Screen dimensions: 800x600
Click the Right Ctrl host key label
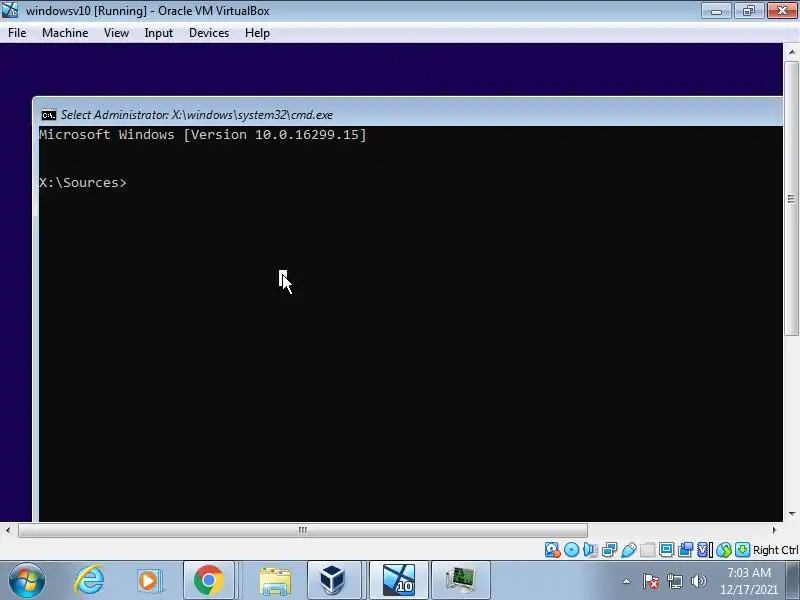coord(775,550)
